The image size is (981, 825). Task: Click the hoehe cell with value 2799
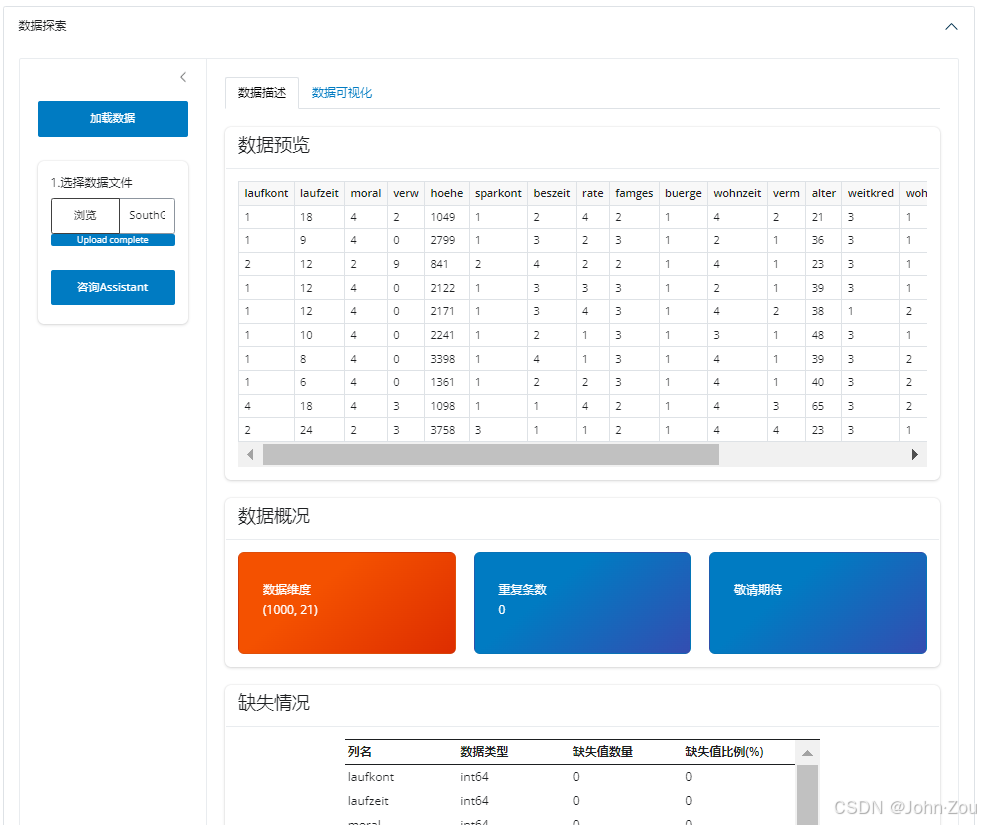[447, 240]
